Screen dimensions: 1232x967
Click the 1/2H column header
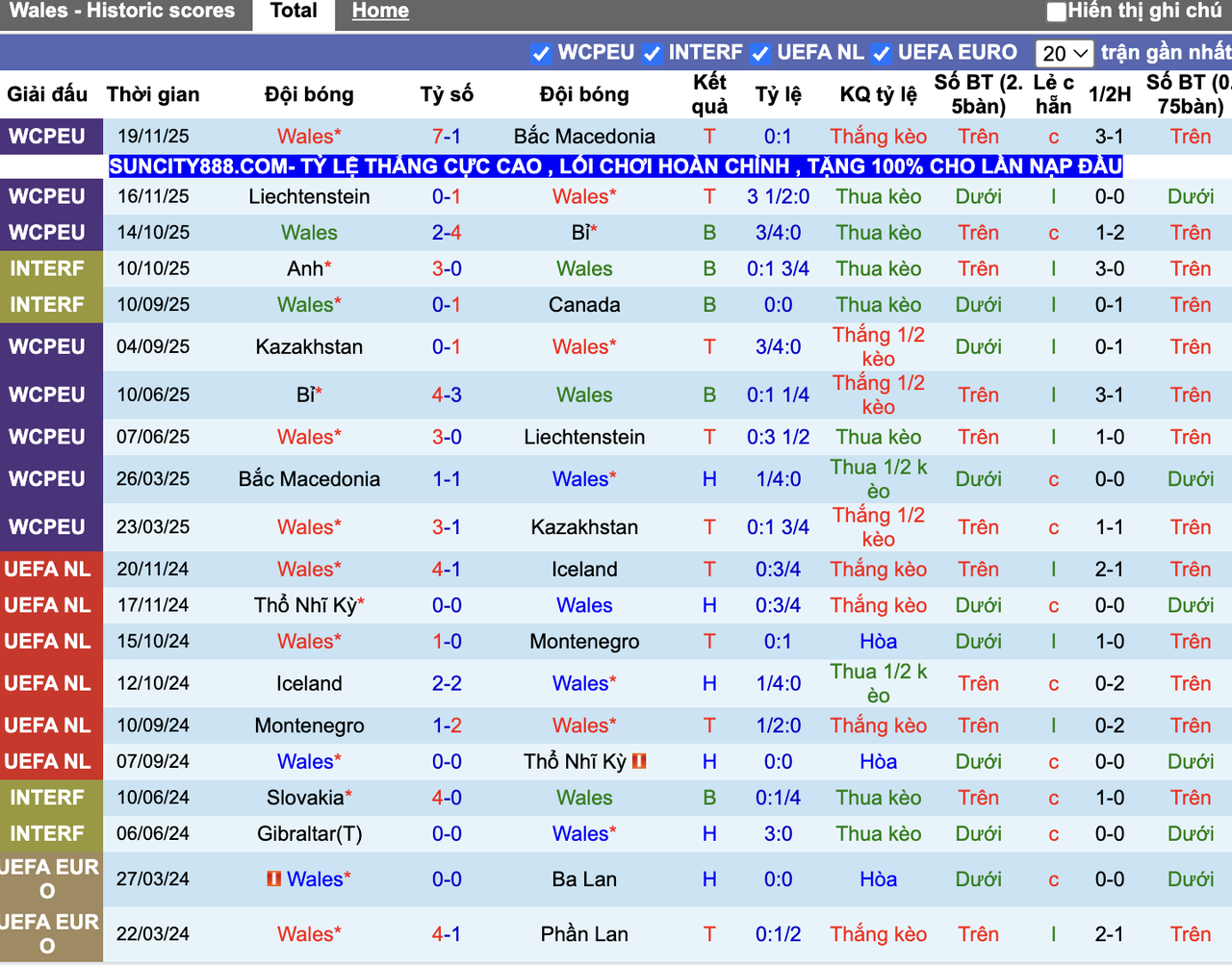pyautogui.click(x=1110, y=94)
